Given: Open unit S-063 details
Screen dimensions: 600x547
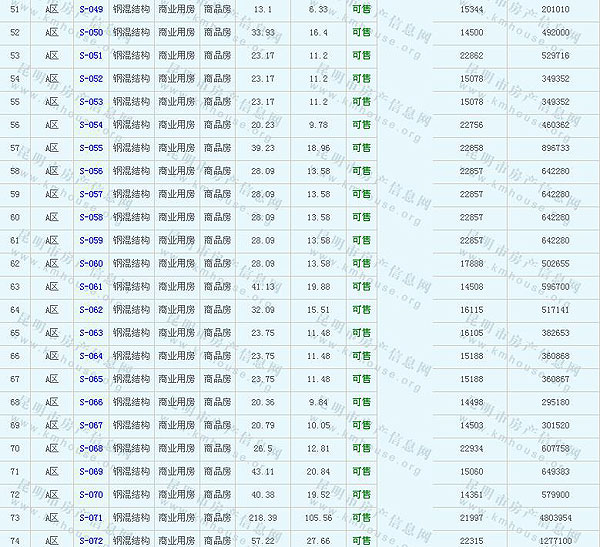Looking at the screenshot, I should (x=90, y=333).
